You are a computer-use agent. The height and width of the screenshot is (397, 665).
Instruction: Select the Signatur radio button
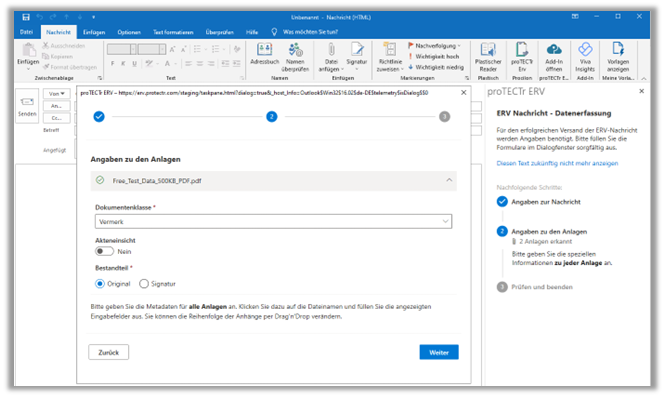(144, 284)
